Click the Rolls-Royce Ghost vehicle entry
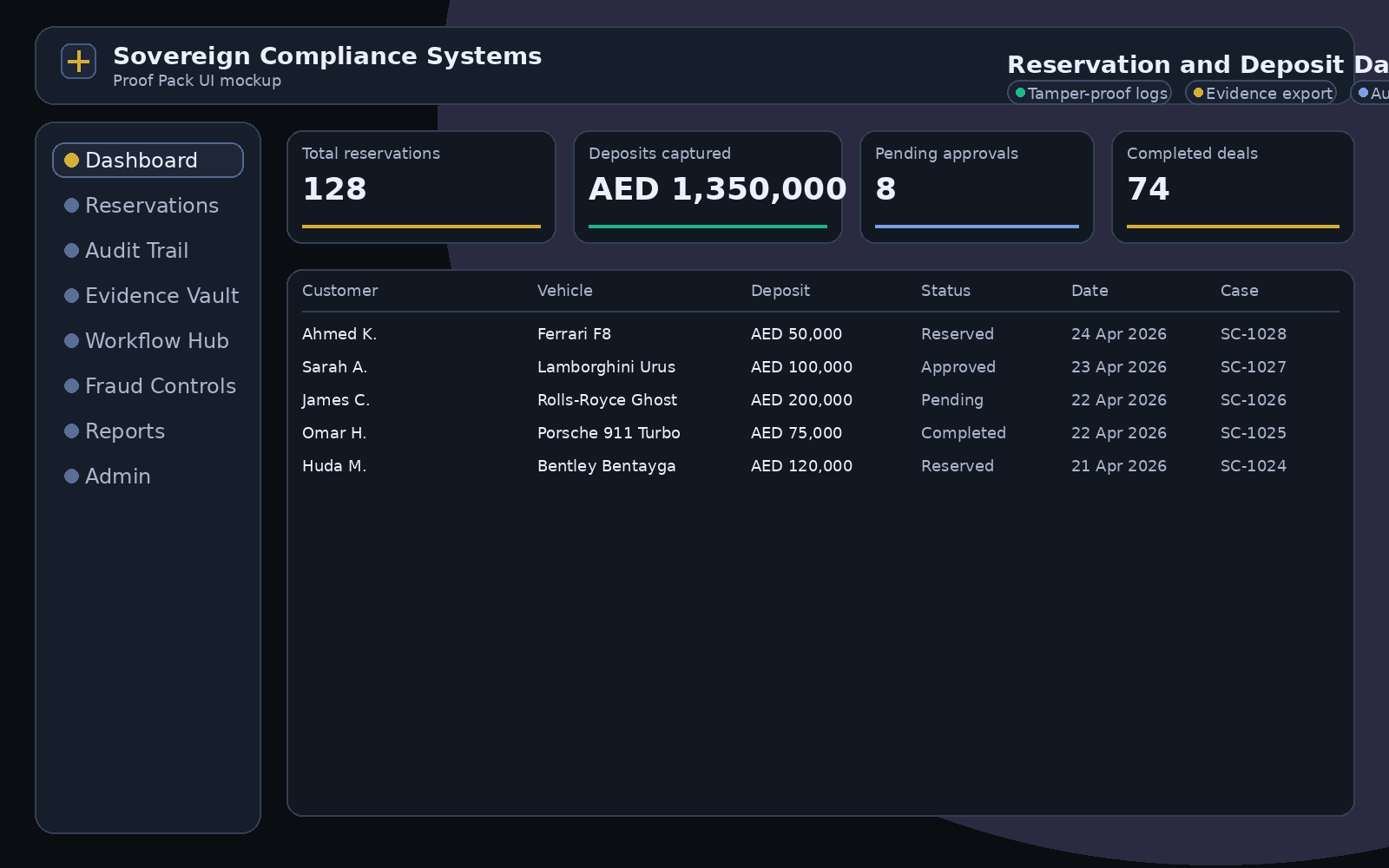The height and width of the screenshot is (868, 1389). pyautogui.click(x=607, y=400)
